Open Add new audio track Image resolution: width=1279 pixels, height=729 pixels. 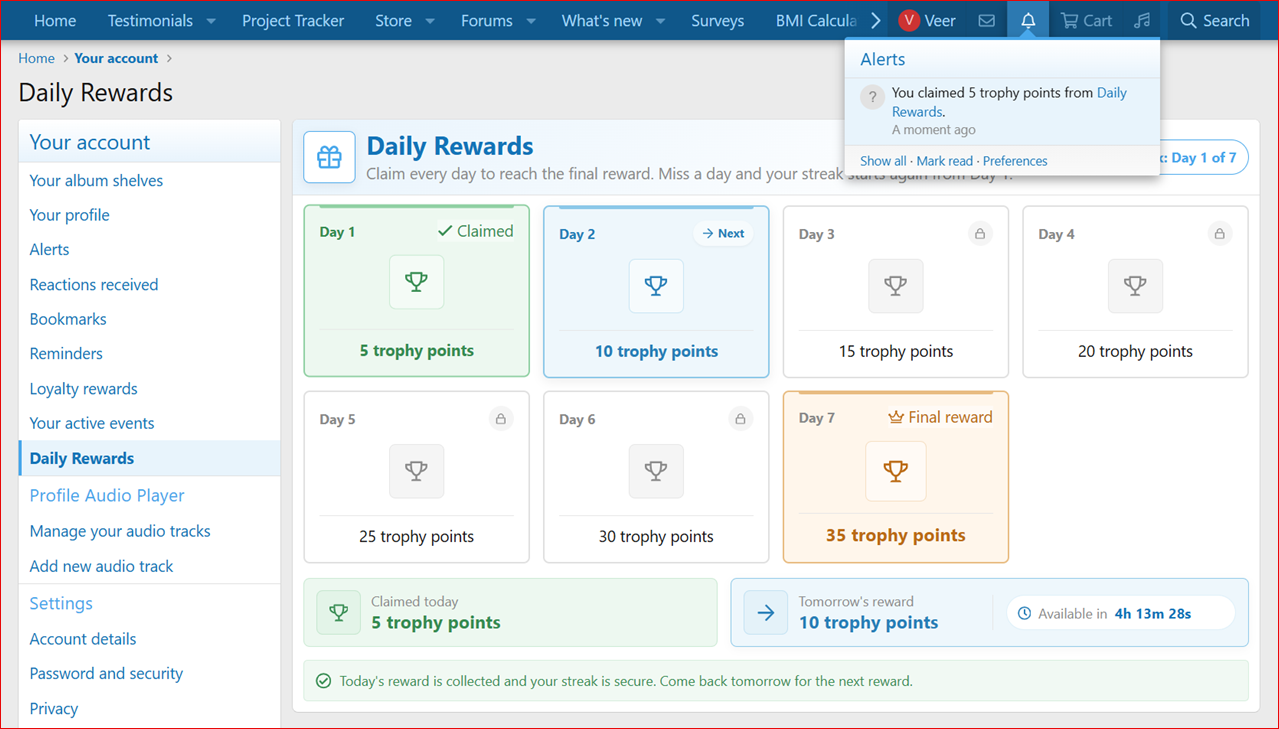[101, 566]
